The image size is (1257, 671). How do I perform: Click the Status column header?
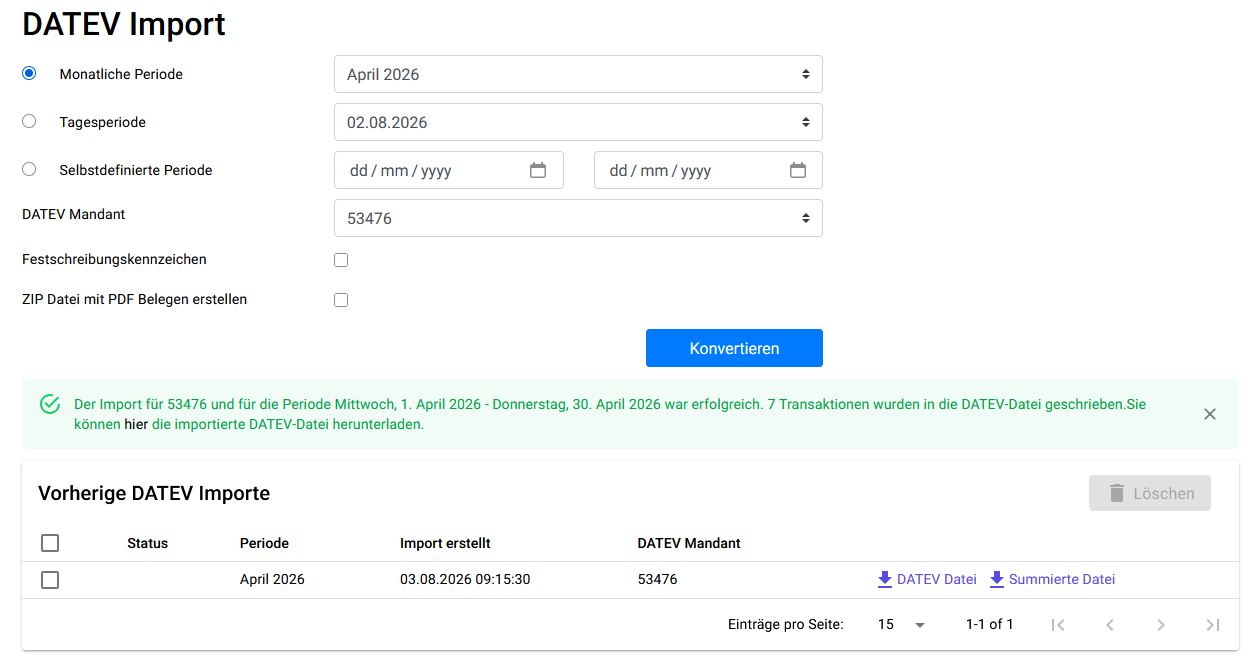147,543
